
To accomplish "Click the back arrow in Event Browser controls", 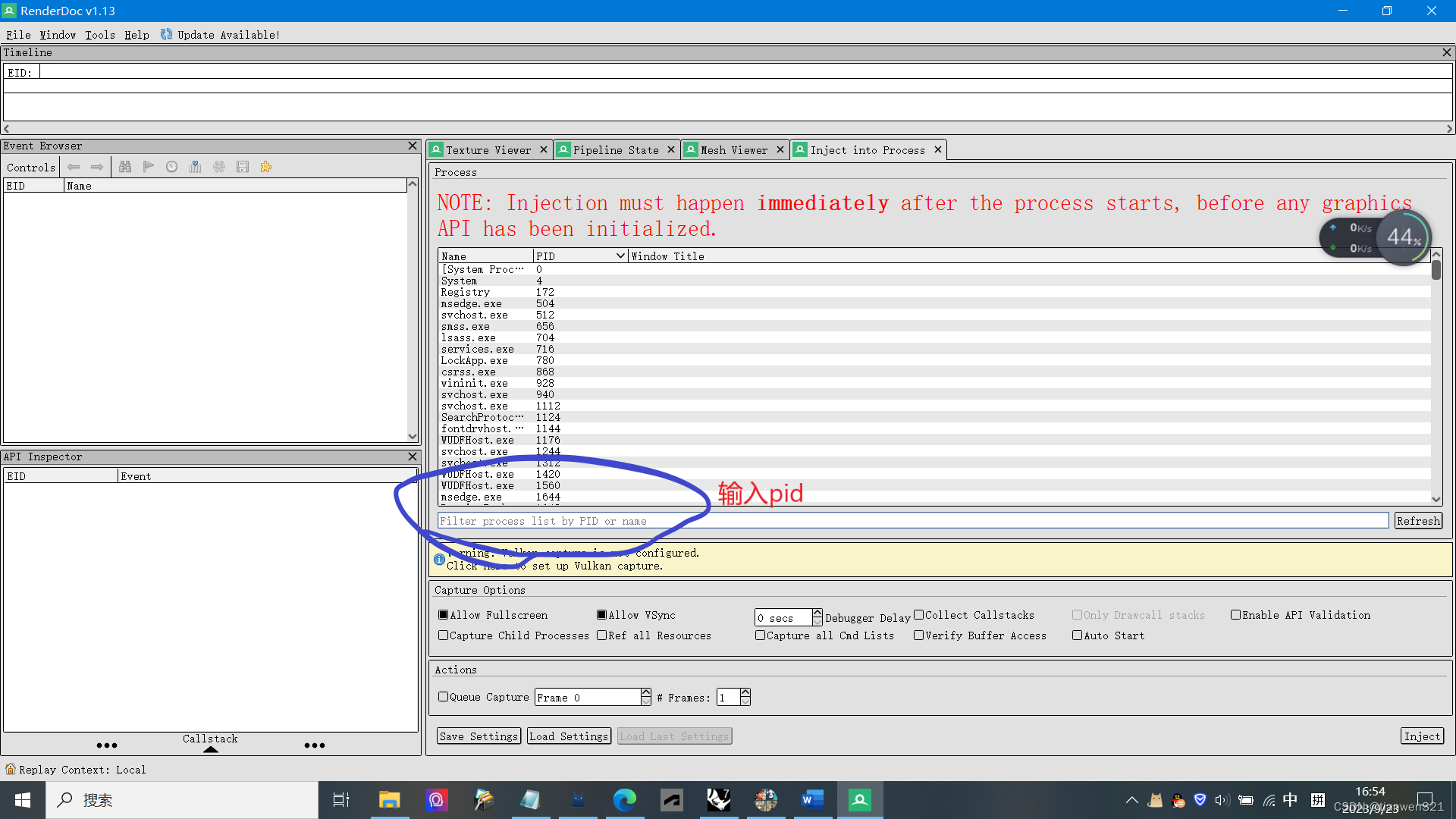I will [74, 167].
